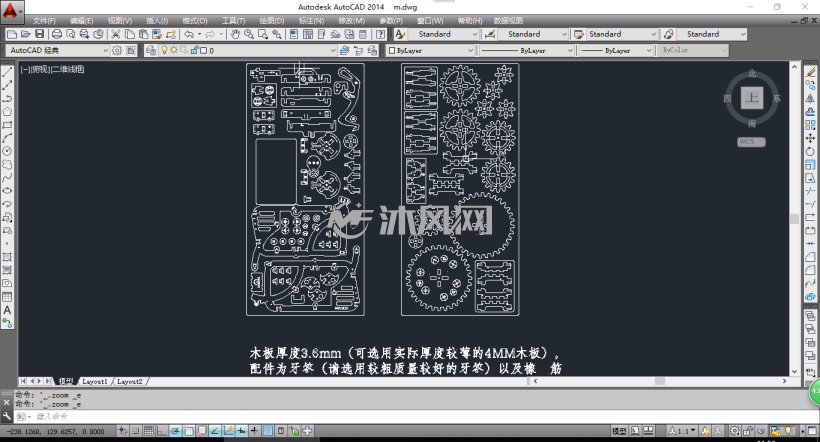Click the Zoom Window icon
820x442 pixels.
tap(263, 34)
